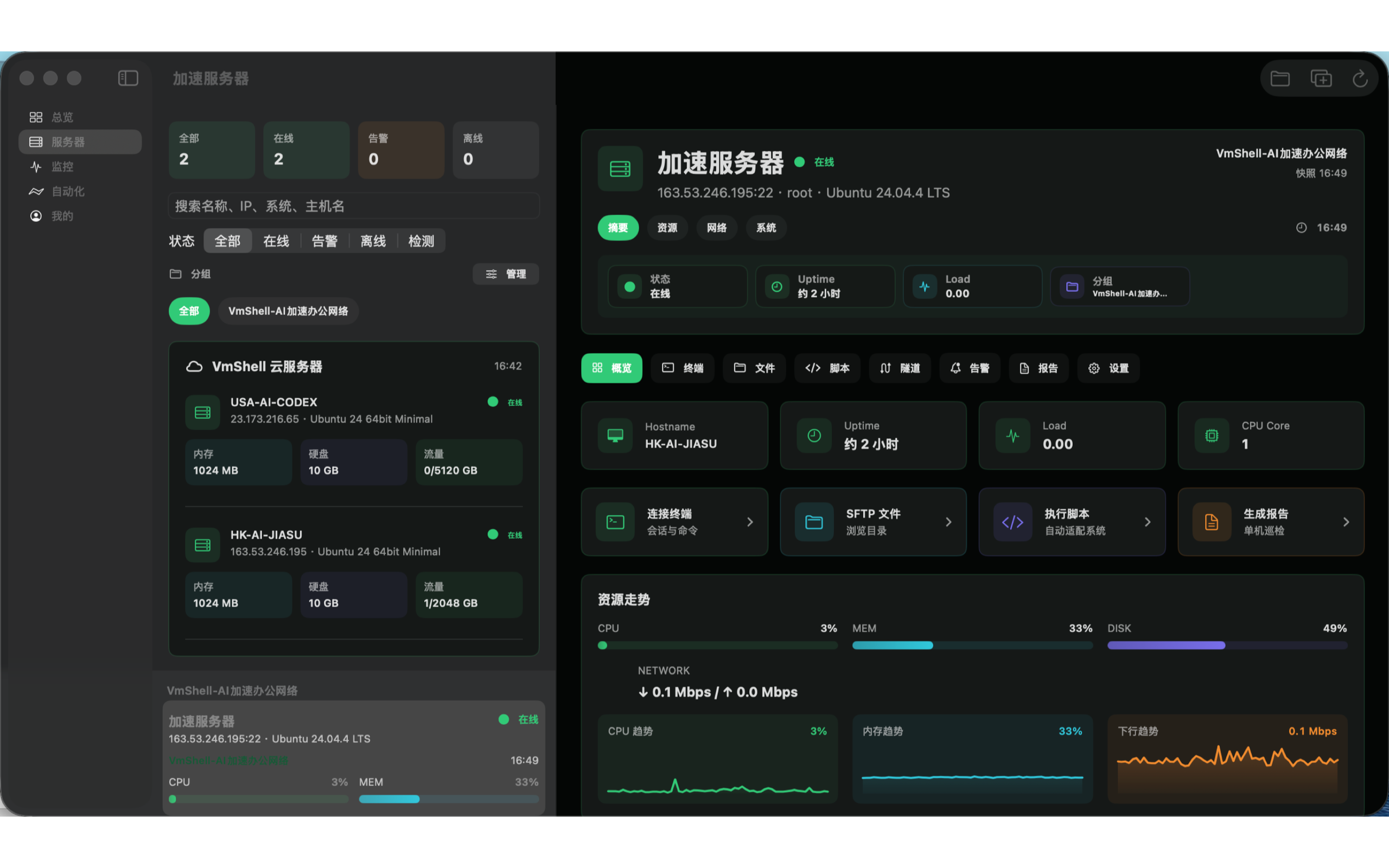Click the 分组 folder icon in summary strip
This screenshot has width=1389, height=868.
(1072, 286)
